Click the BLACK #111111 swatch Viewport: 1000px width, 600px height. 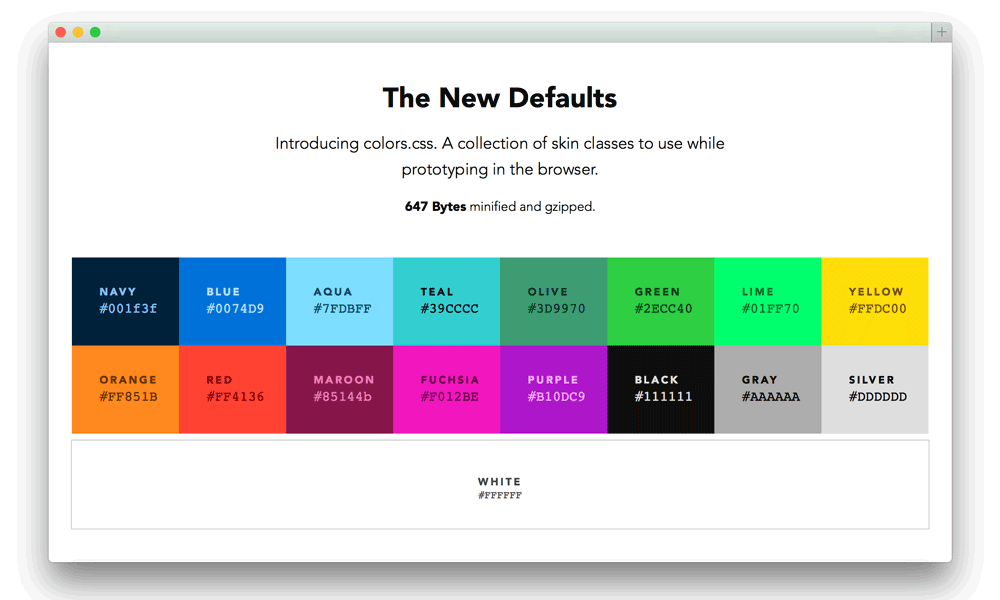[x=660, y=389]
